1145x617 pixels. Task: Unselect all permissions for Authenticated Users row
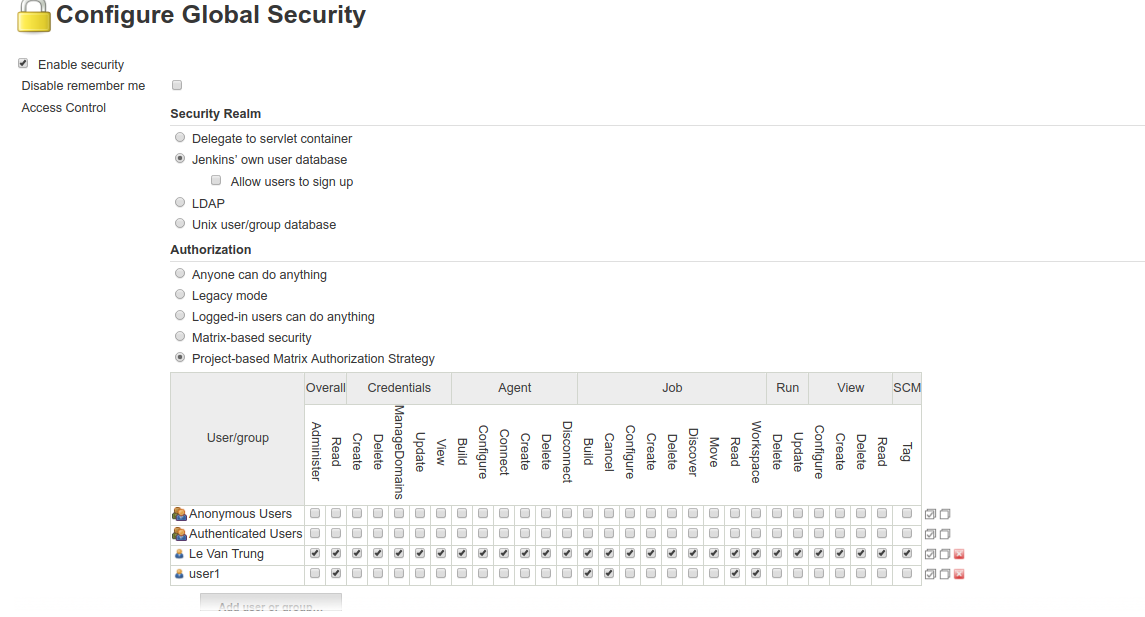tap(945, 534)
